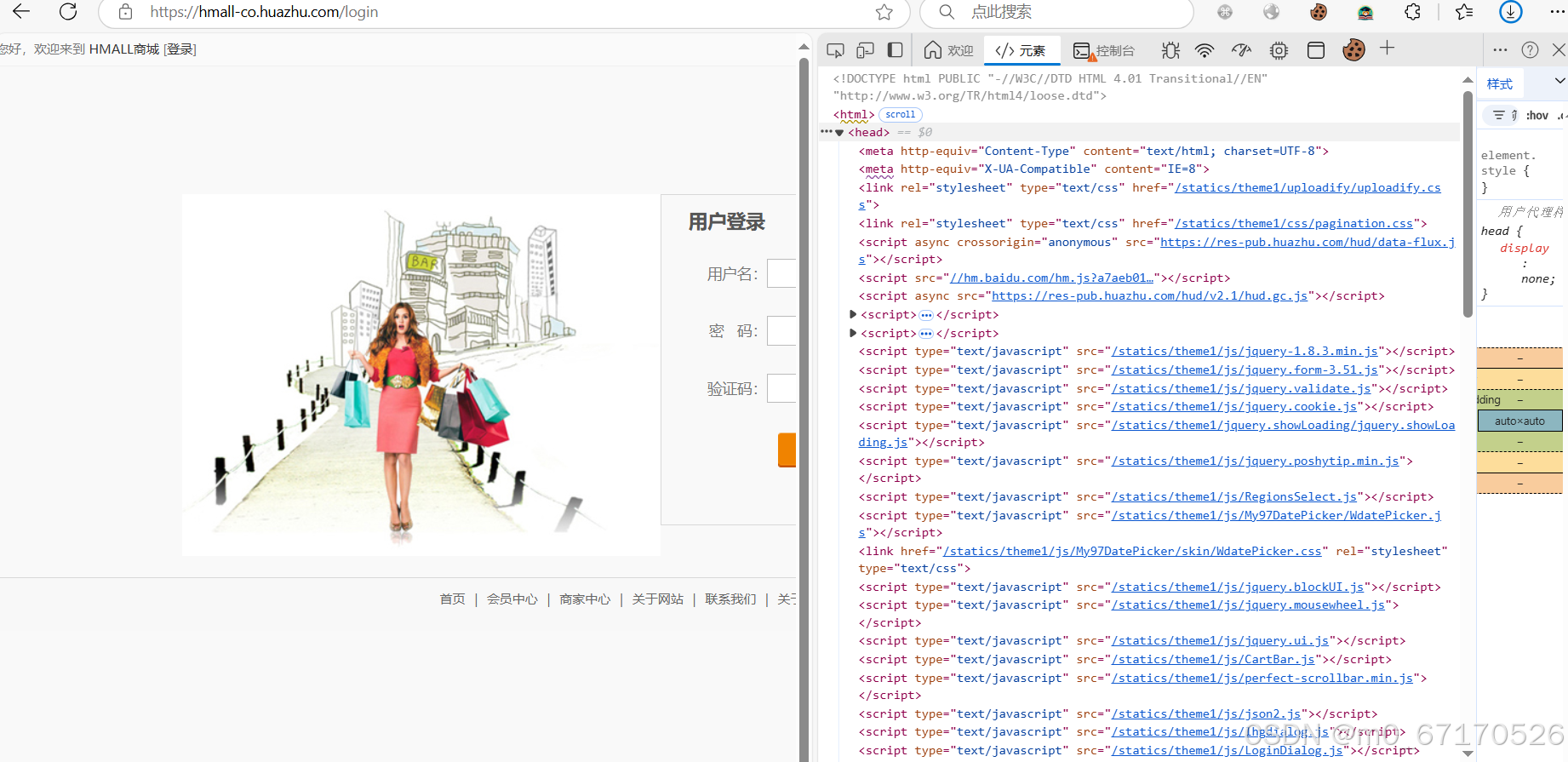Switch to the 元素 tab
Viewport: 1568px width, 762px height.
pos(1021,50)
